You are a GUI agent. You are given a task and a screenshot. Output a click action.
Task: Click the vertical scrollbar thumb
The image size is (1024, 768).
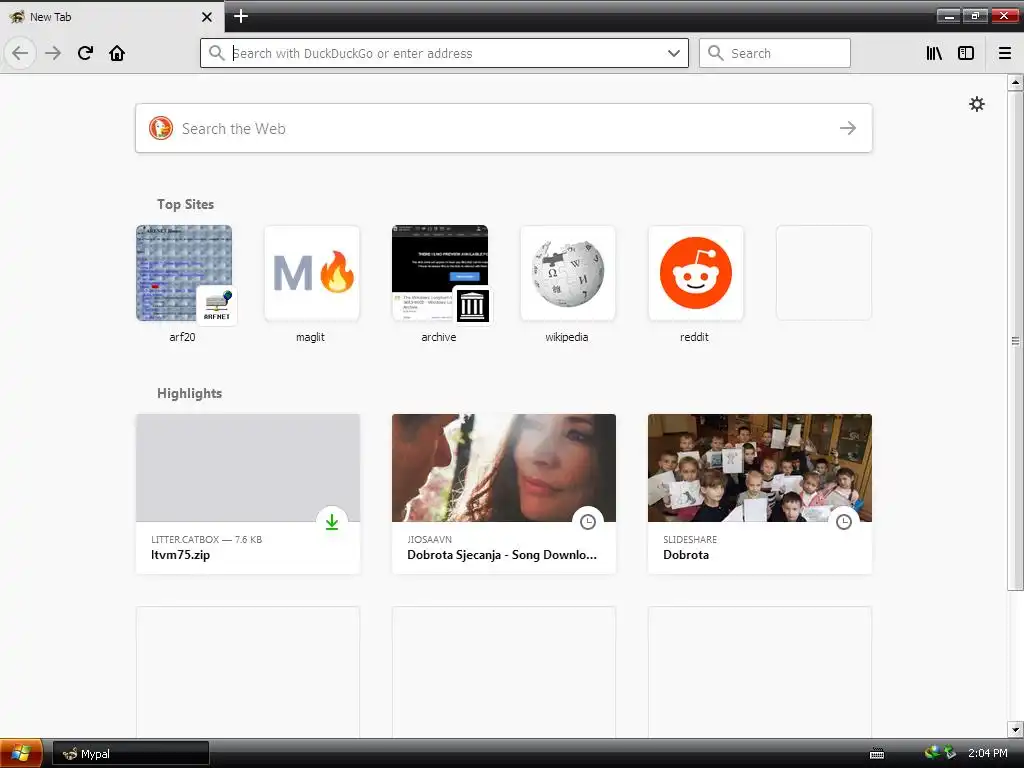coord(1015,340)
